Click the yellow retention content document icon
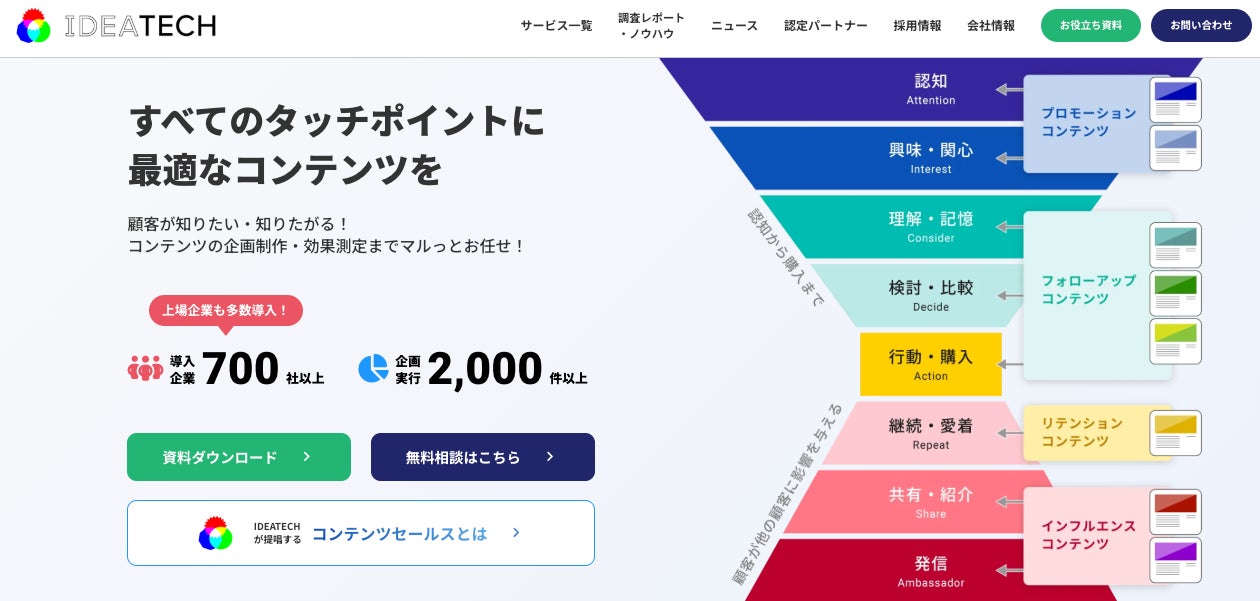Screen dimensions: 1260x601 tap(1175, 432)
